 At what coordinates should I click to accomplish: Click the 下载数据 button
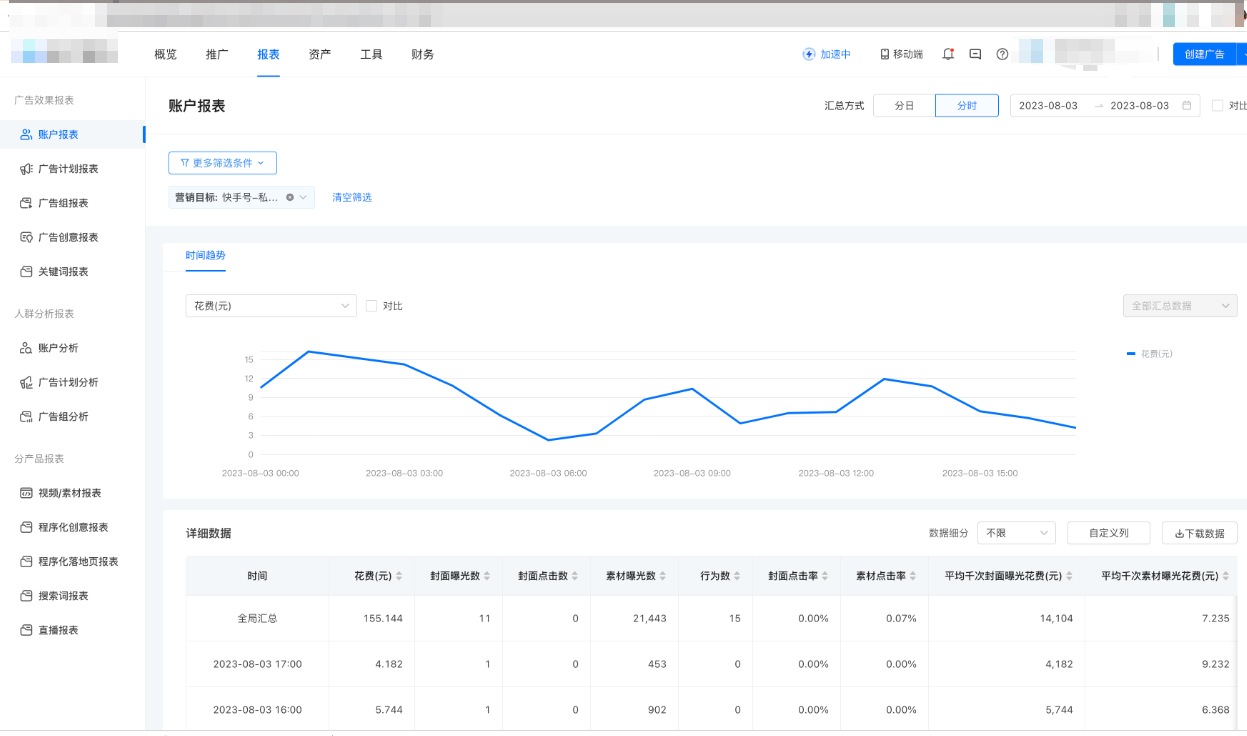(1199, 533)
